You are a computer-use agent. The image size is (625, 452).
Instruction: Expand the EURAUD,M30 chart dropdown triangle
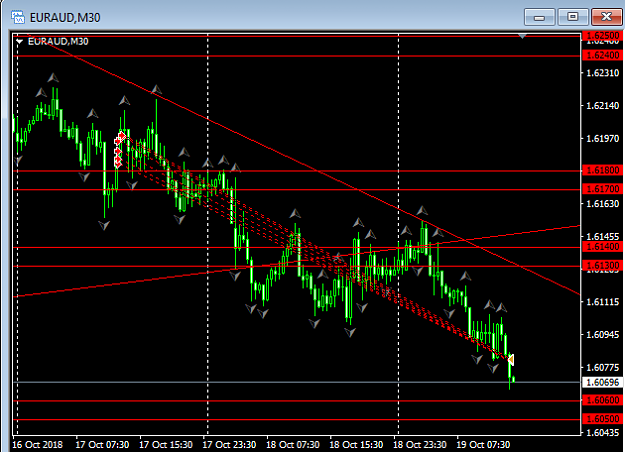point(19,41)
